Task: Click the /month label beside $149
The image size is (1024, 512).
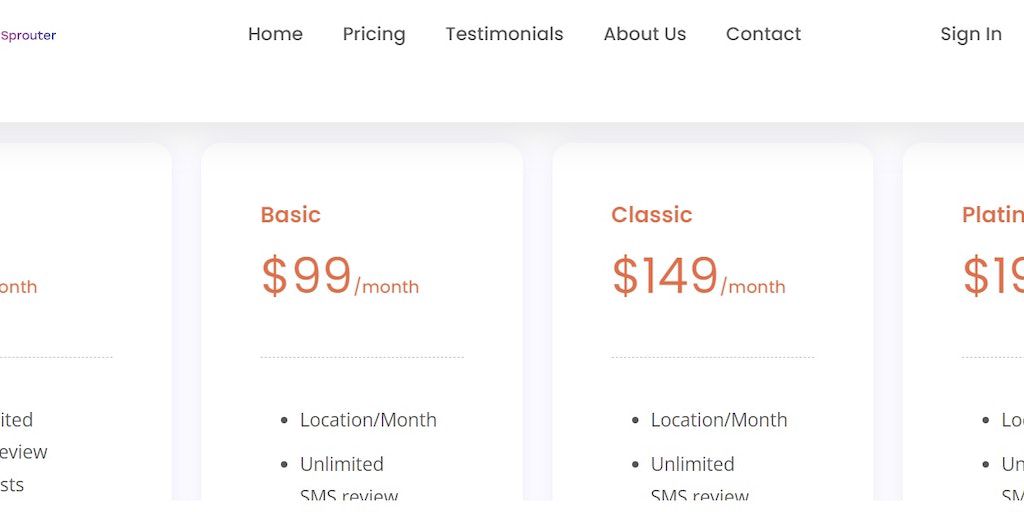Action: (x=753, y=287)
